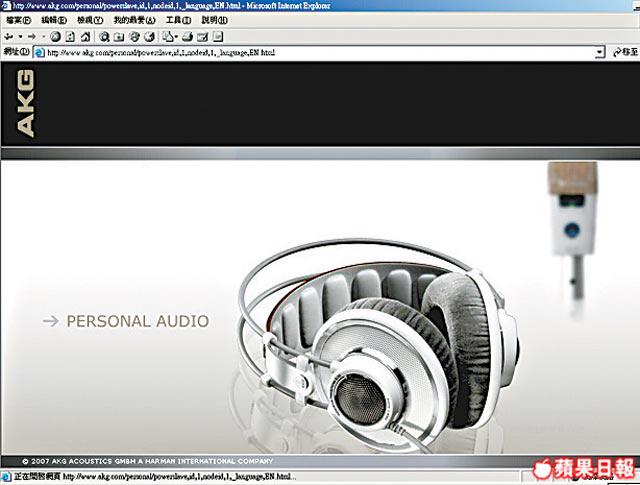
Task: Click the AKG logo
Action: [26, 103]
